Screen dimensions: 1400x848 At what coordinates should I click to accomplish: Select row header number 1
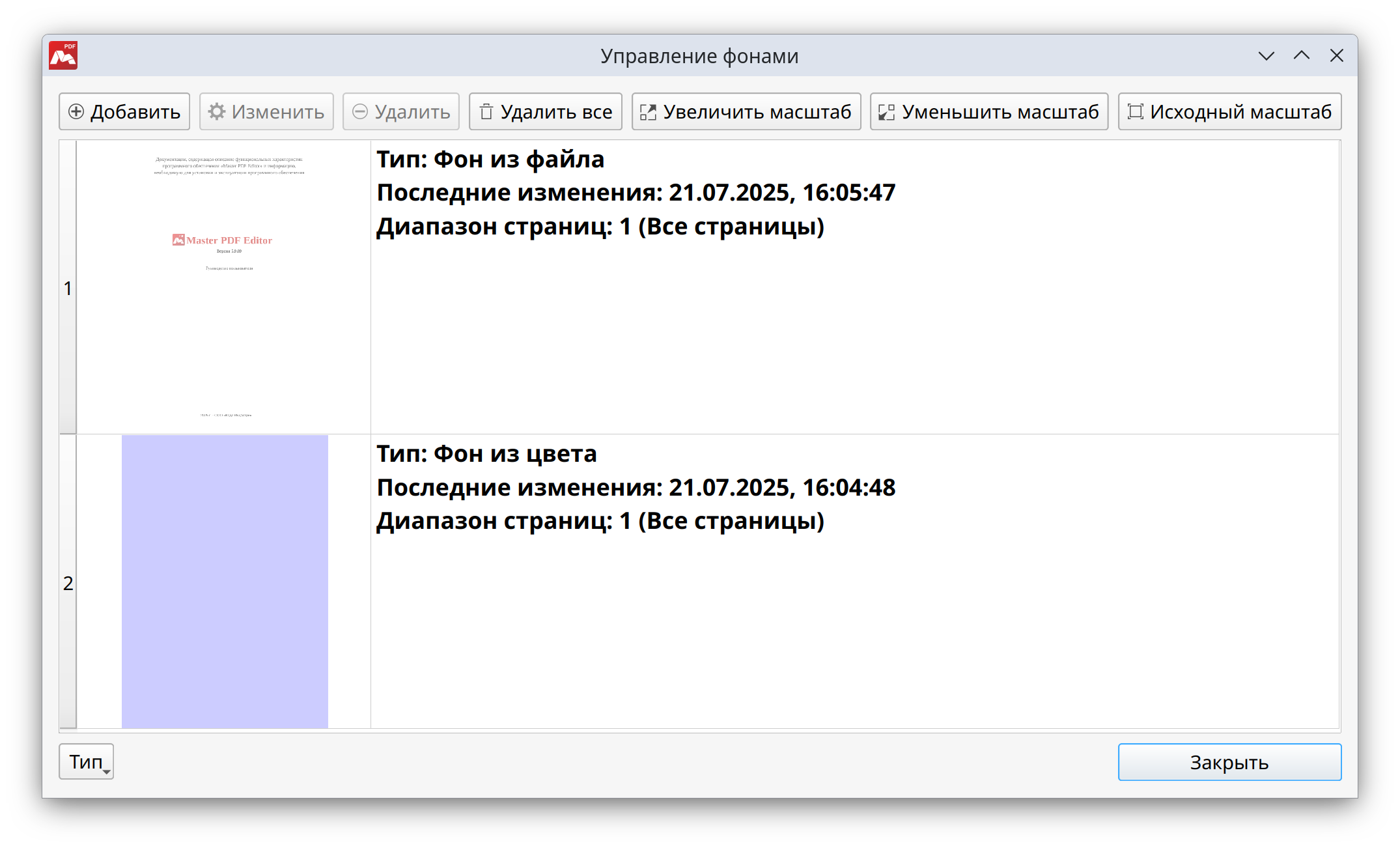tap(68, 288)
